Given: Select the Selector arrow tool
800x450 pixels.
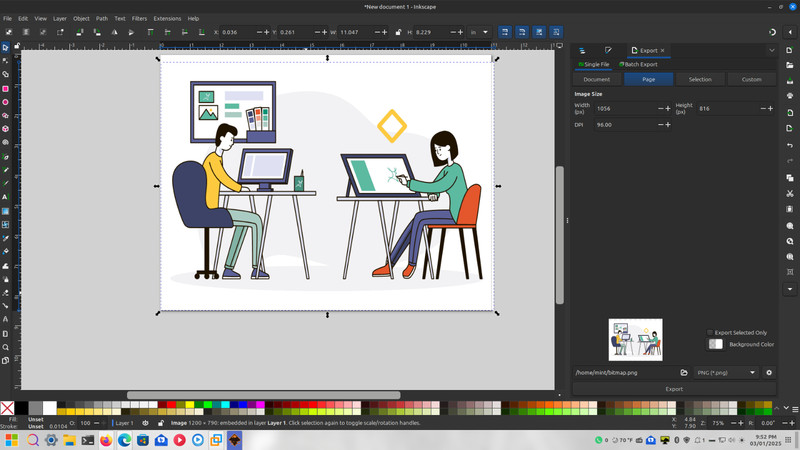Looking at the screenshot, I should click(x=6, y=47).
